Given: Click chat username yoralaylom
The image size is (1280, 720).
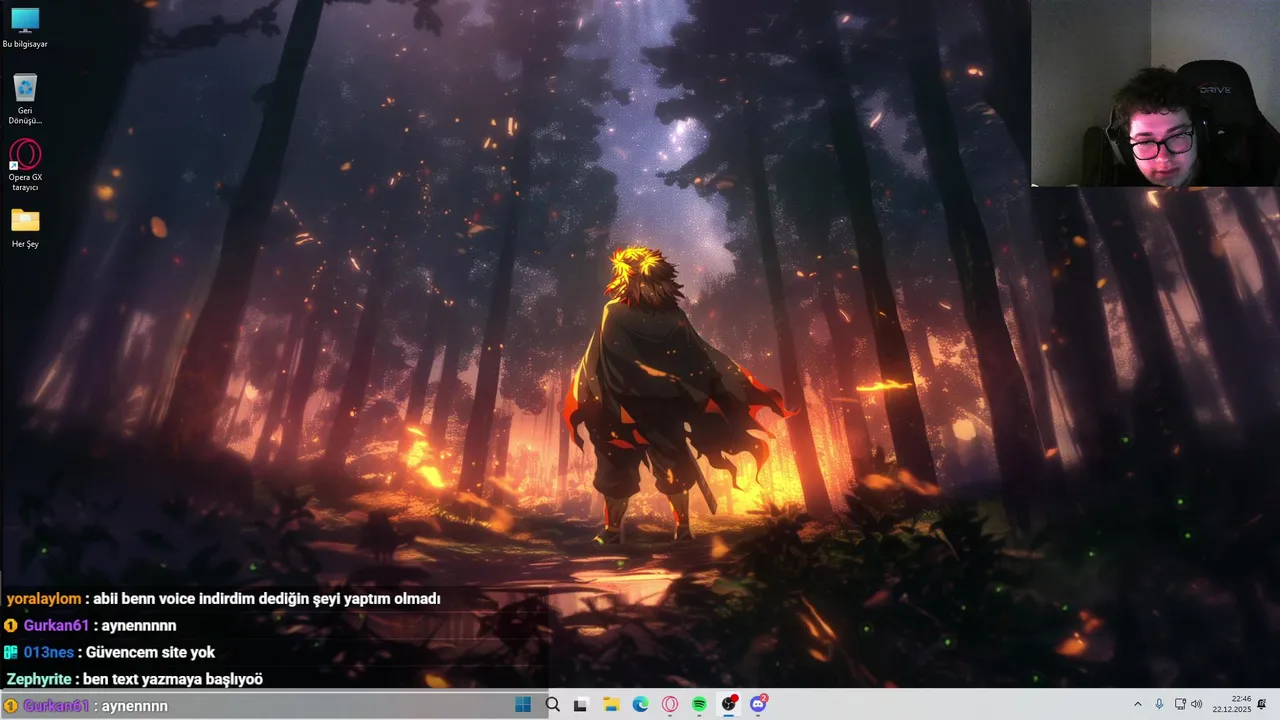Looking at the screenshot, I should pyautogui.click(x=44, y=599).
